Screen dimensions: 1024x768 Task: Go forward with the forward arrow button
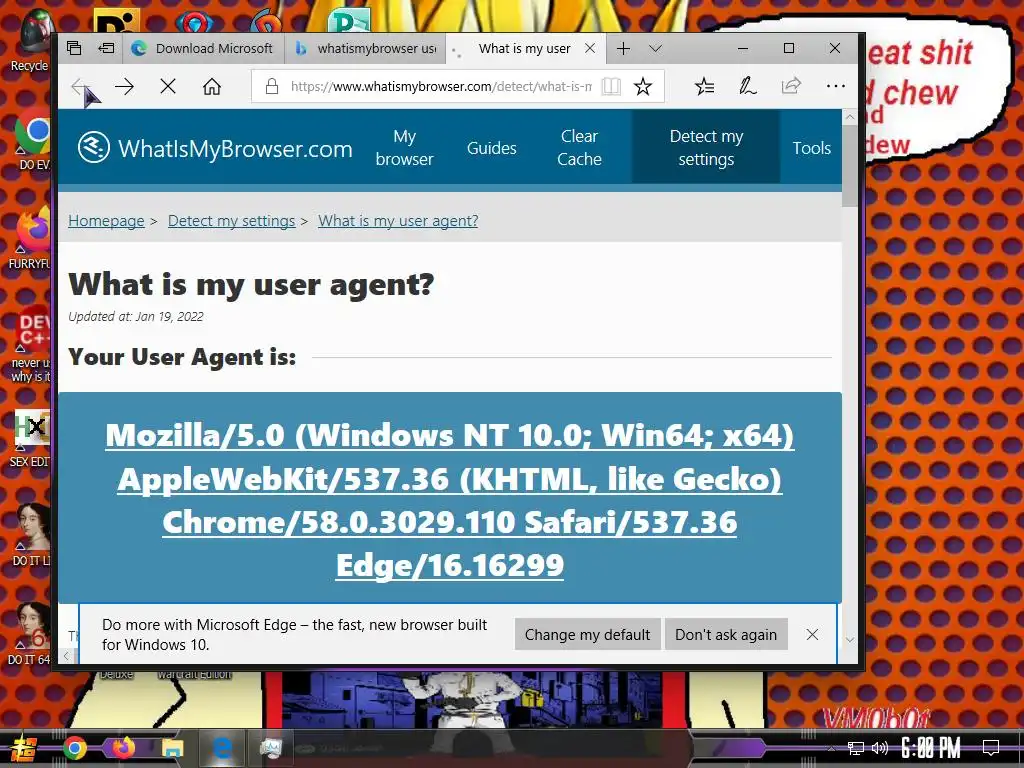pyautogui.click(x=124, y=86)
